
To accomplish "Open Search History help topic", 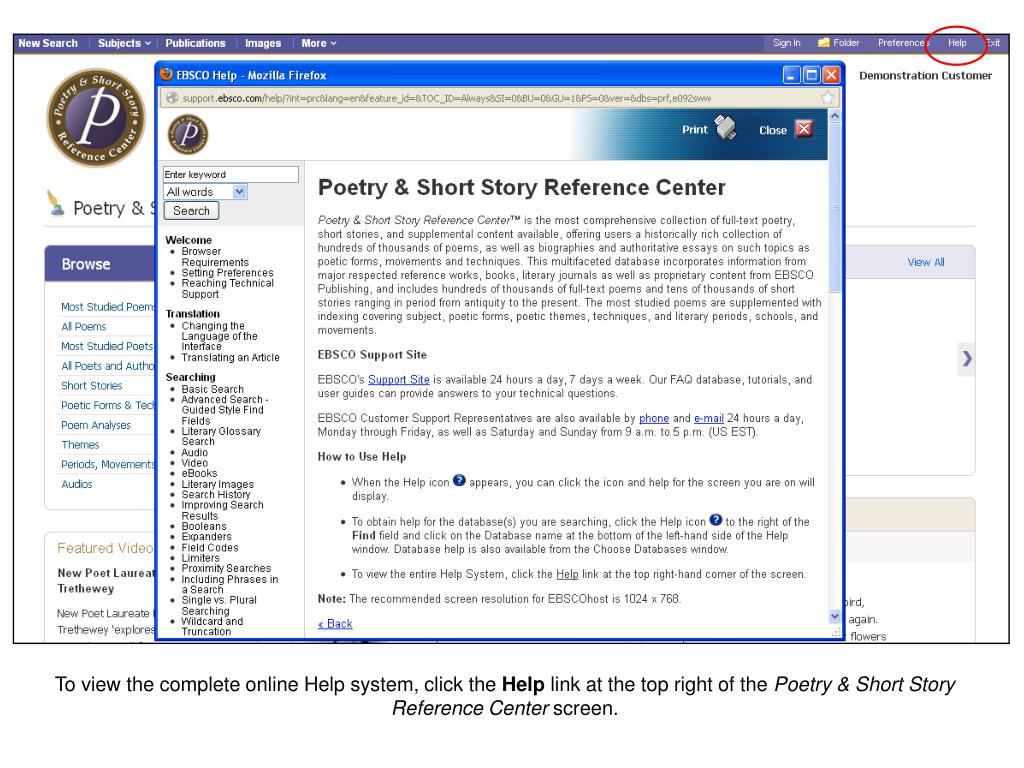I will (216, 495).
